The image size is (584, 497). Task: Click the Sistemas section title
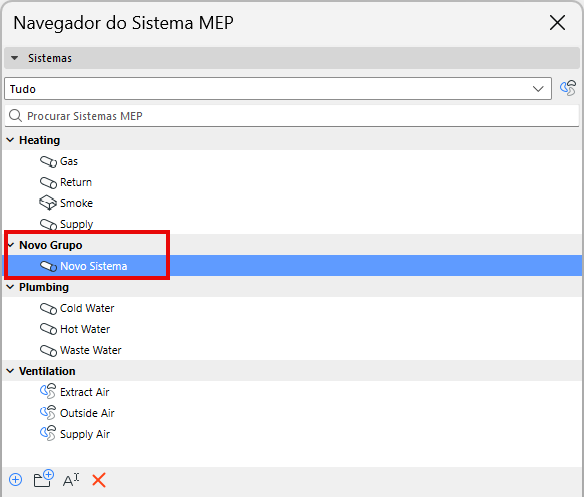(50, 58)
